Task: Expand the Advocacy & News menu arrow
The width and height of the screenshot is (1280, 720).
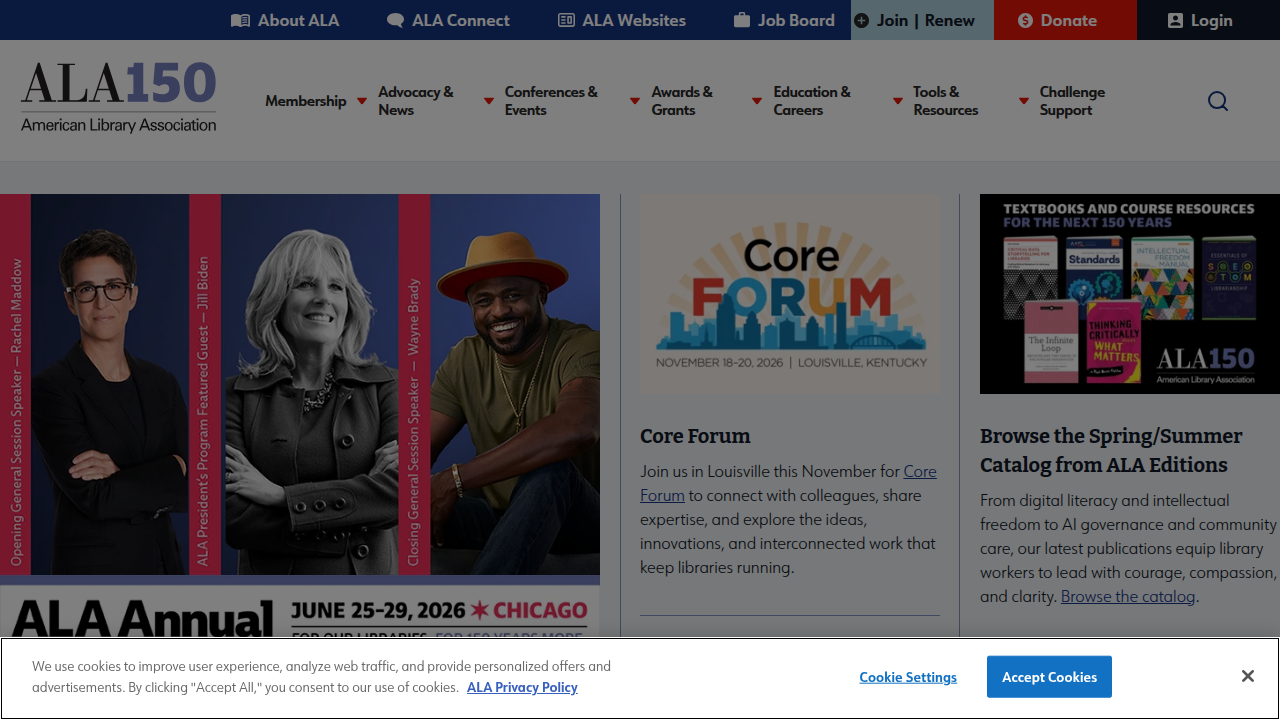Action: point(489,101)
